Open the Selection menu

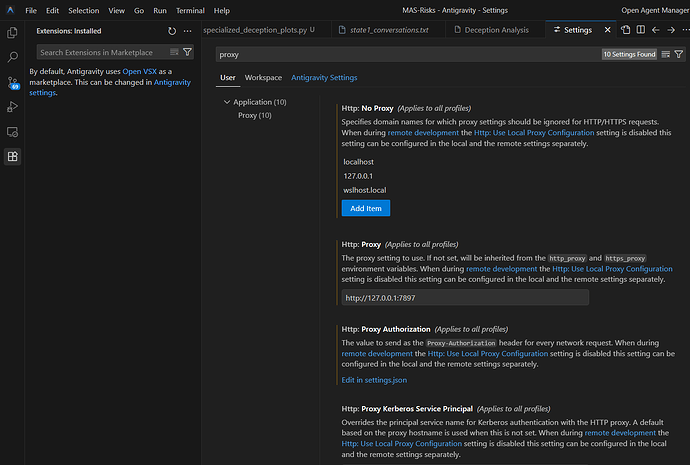click(84, 10)
